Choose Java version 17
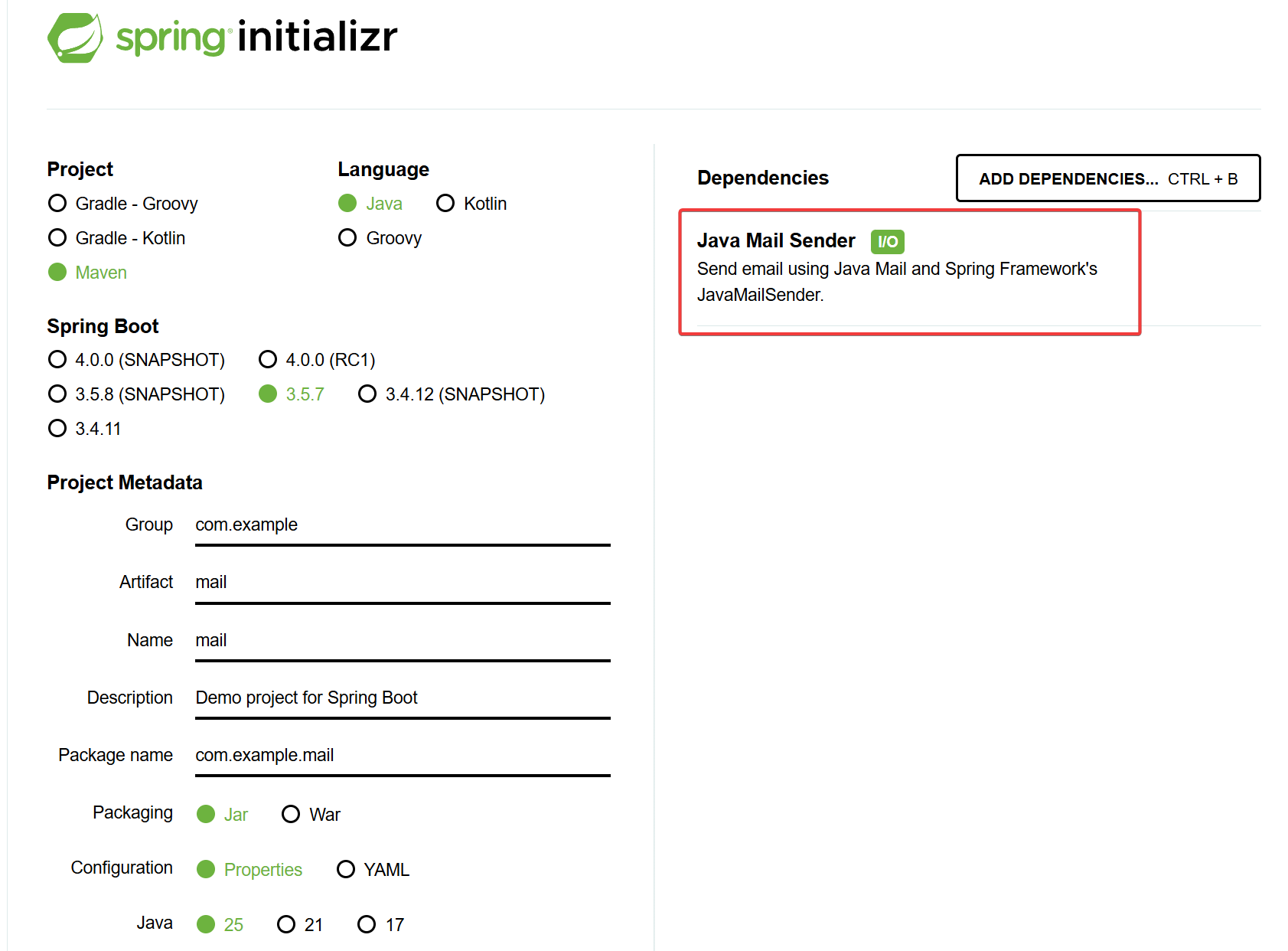This screenshot has width=1288, height=951. click(x=367, y=925)
